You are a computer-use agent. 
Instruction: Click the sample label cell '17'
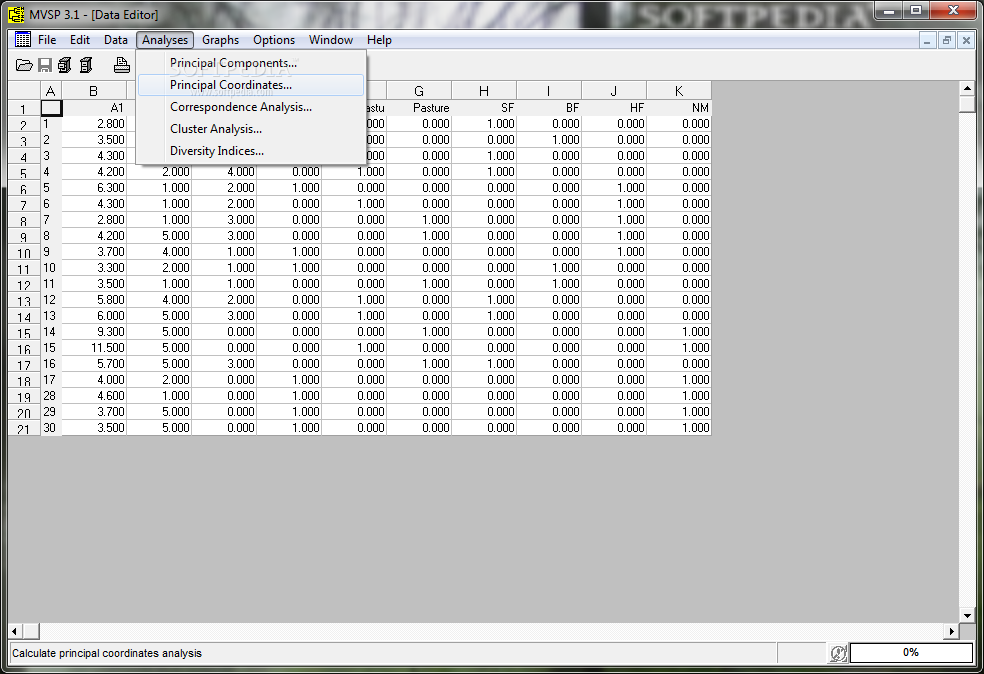(51, 380)
